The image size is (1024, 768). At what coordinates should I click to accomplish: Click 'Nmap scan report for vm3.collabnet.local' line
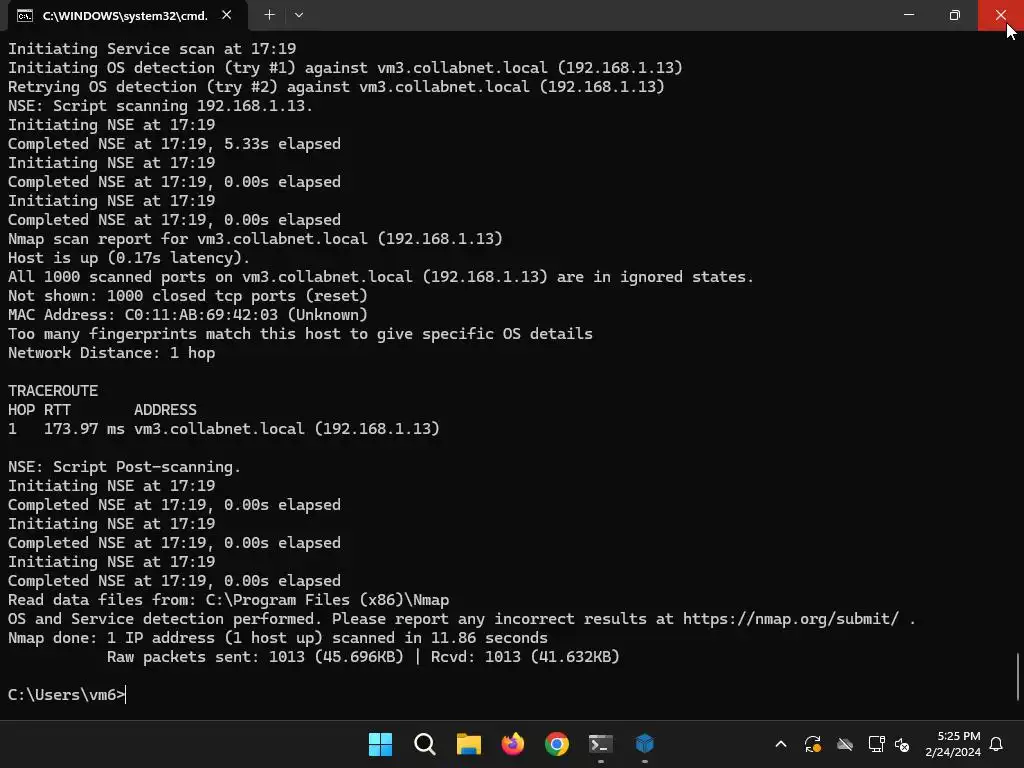255,238
